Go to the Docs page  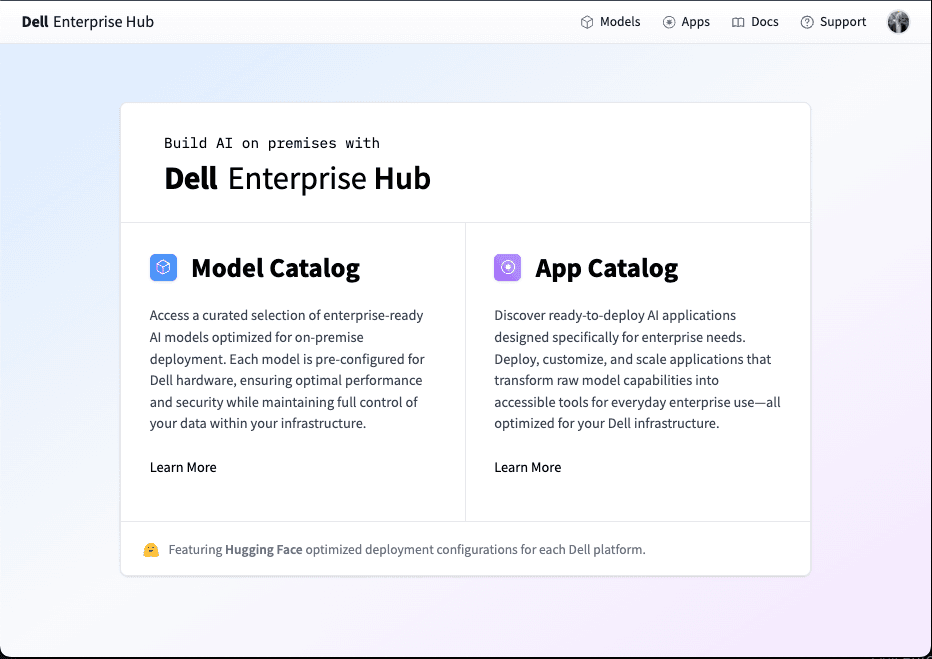pyautogui.click(x=755, y=22)
